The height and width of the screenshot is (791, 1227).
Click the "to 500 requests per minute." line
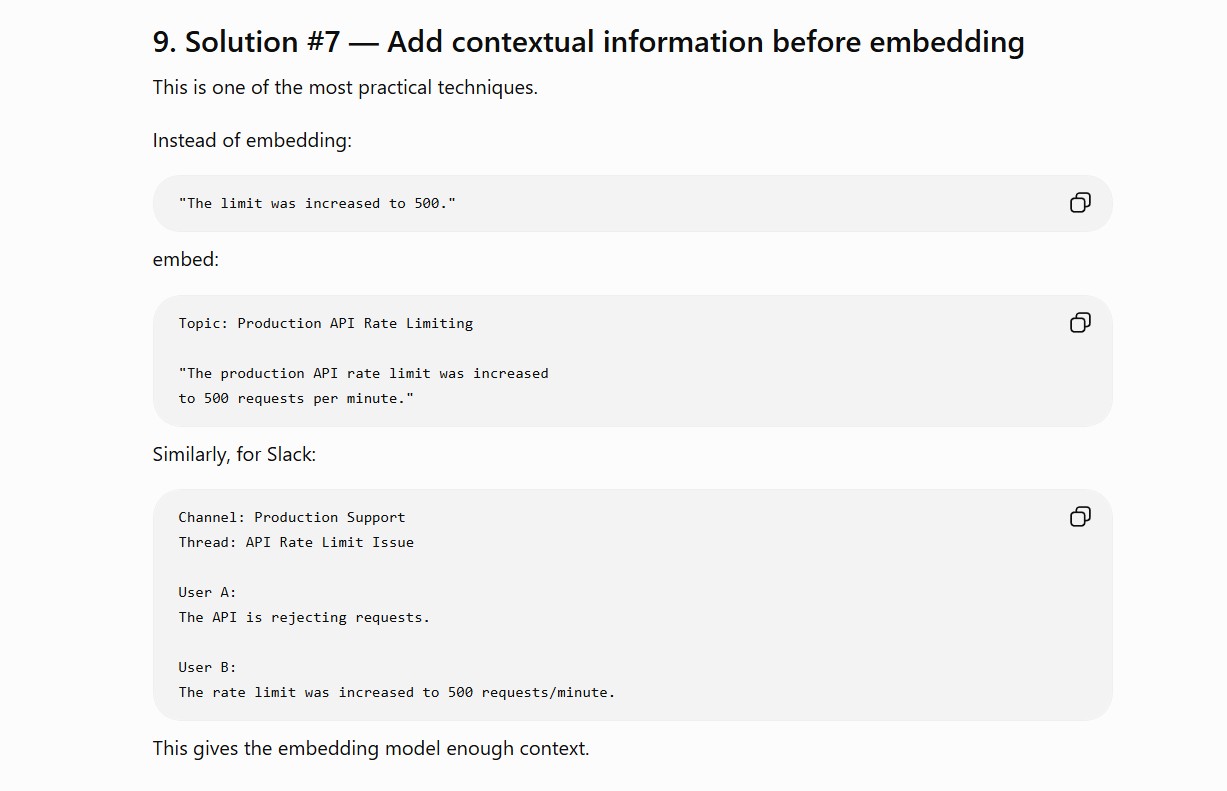296,398
